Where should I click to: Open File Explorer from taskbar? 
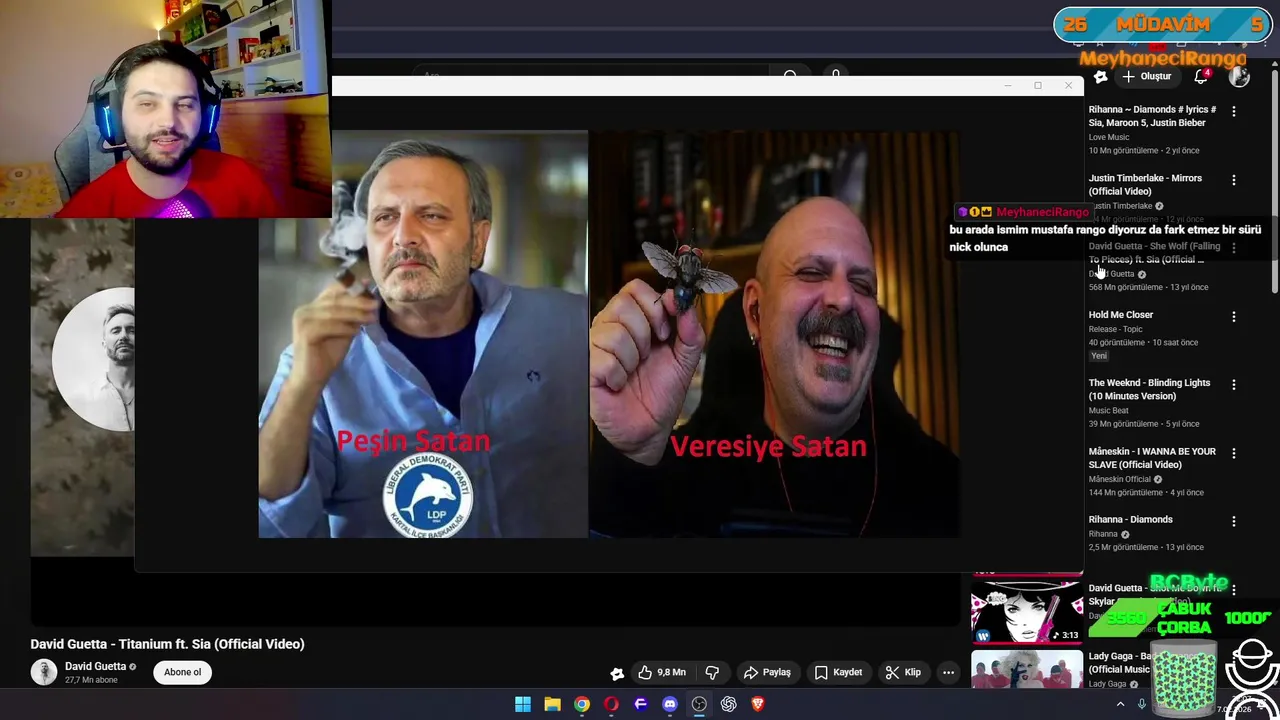[552, 704]
